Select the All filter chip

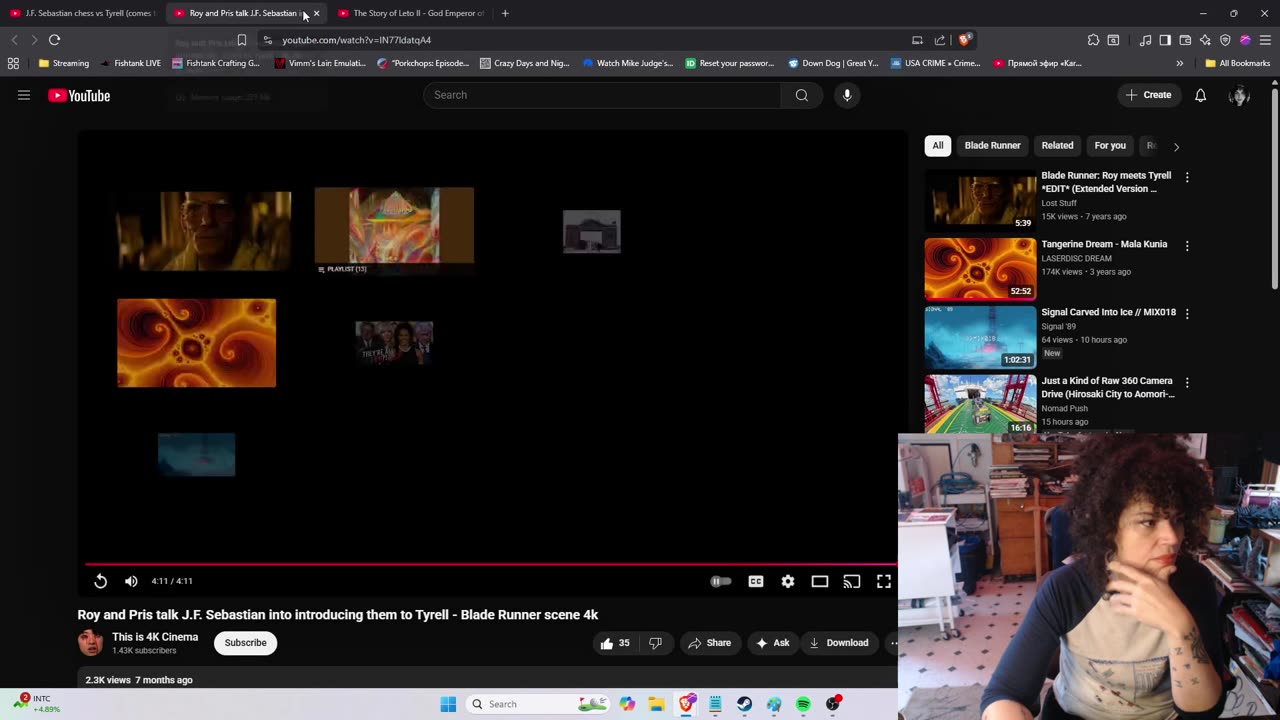pyautogui.click(x=938, y=146)
